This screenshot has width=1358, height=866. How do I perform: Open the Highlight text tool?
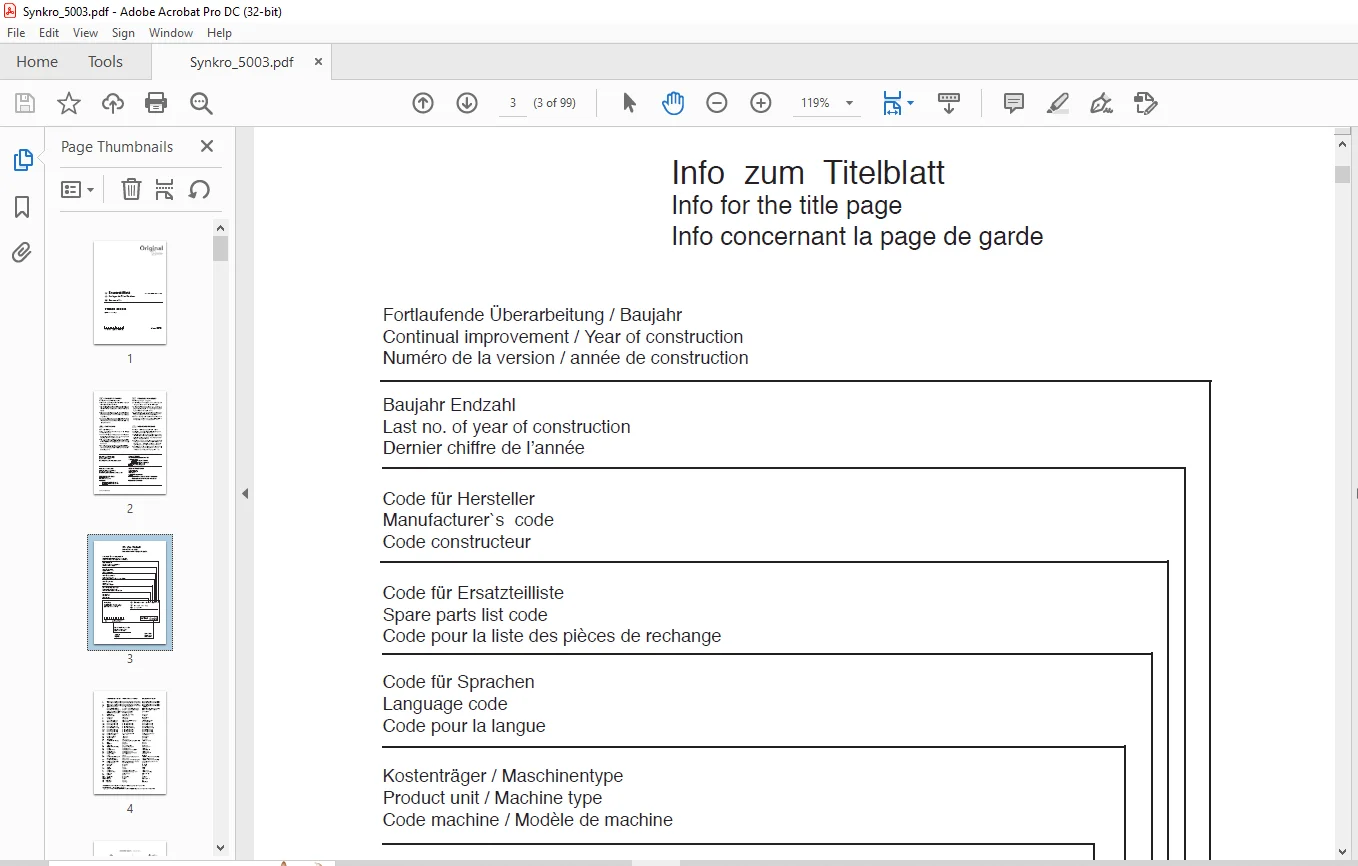click(x=1058, y=103)
